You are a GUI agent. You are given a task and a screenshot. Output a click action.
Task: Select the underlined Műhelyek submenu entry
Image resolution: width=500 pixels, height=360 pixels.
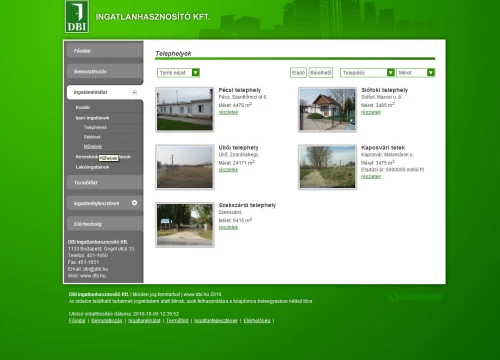(93, 147)
